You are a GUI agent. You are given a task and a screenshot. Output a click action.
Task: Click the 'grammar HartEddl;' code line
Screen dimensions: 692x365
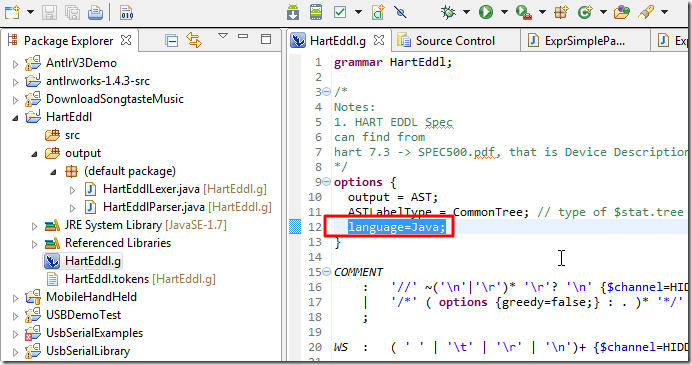pyautogui.click(x=393, y=62)
